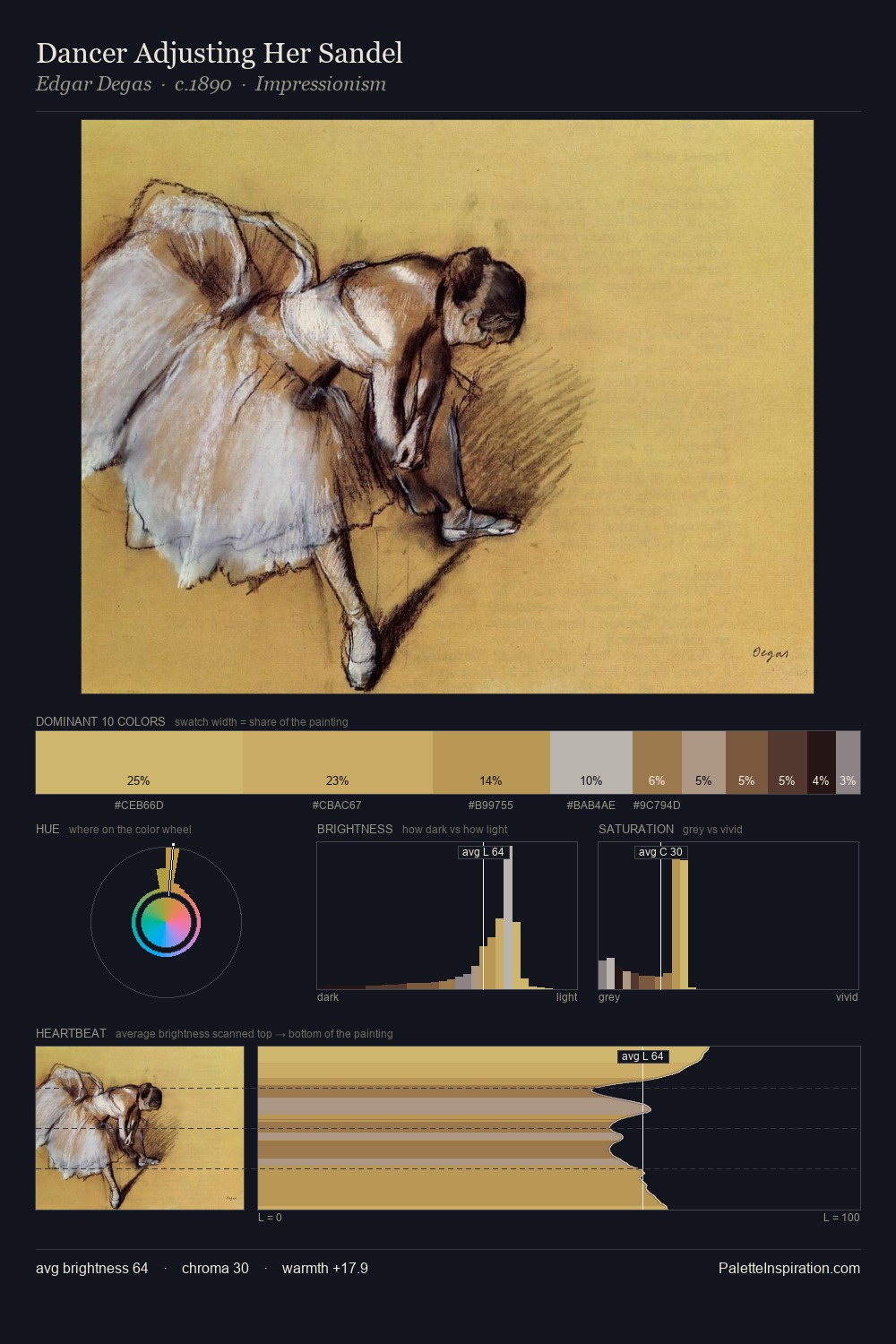Click the title 'Dancer Adjusting Her Sandel'
Viewport: 896px width, 1344px height.
tap(220, 54)
